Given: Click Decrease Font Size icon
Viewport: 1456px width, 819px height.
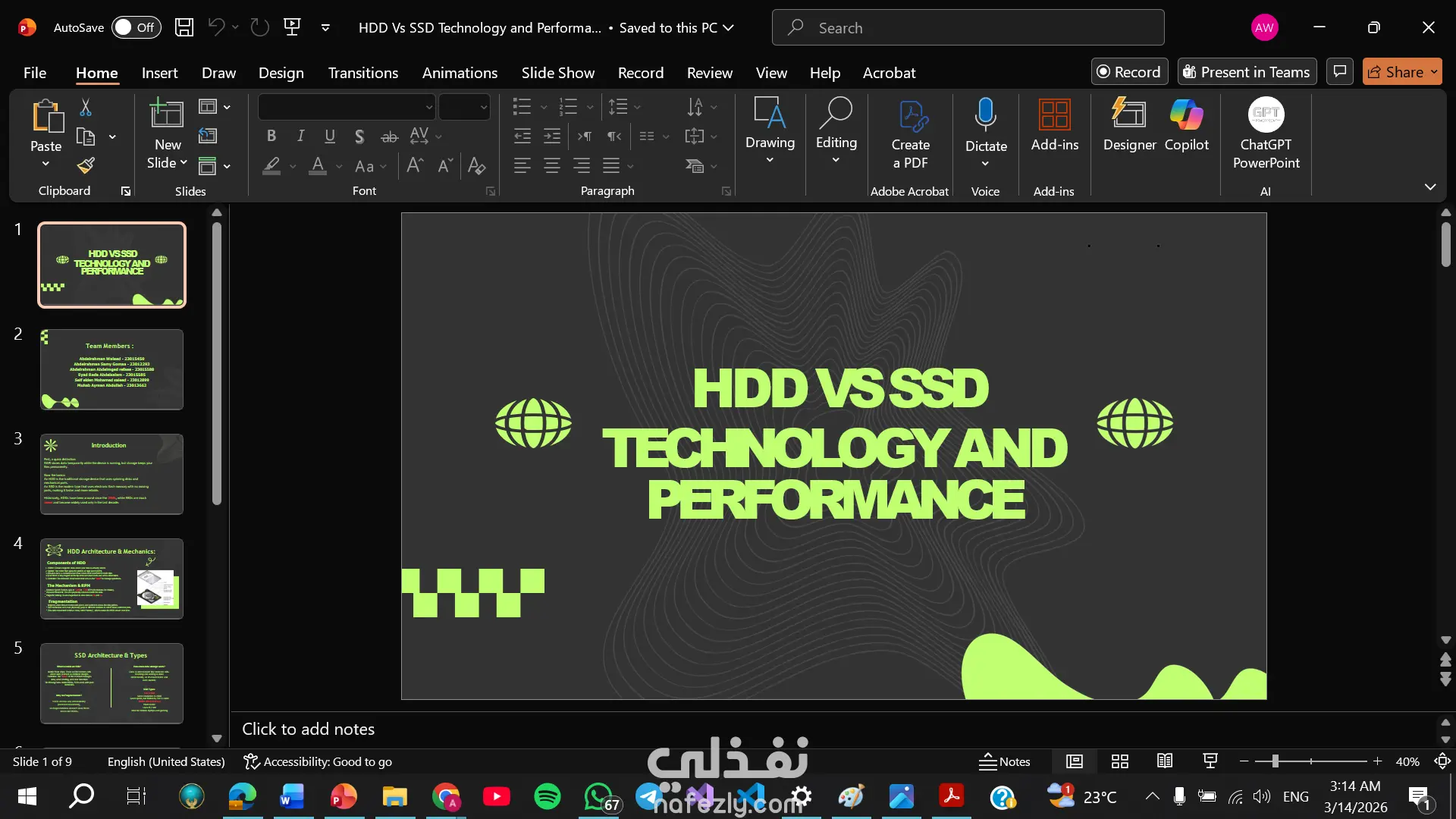Looking at the screenshot, I should (x=445, y=165).
